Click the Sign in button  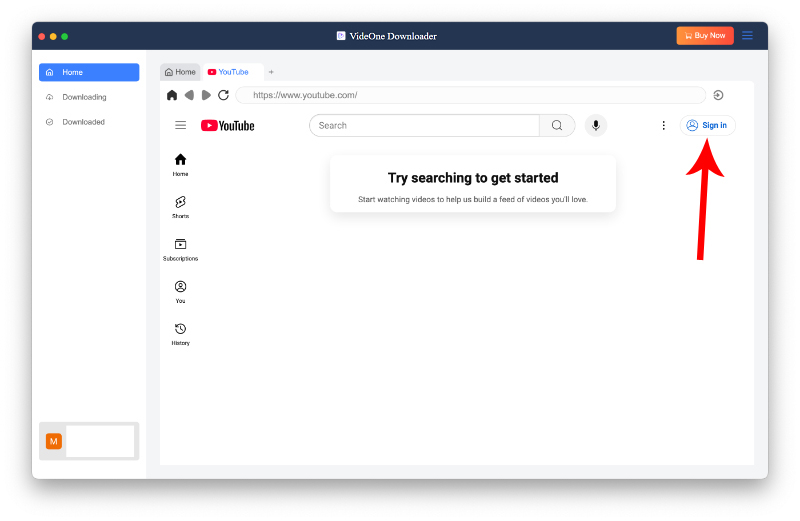point(707,125)
